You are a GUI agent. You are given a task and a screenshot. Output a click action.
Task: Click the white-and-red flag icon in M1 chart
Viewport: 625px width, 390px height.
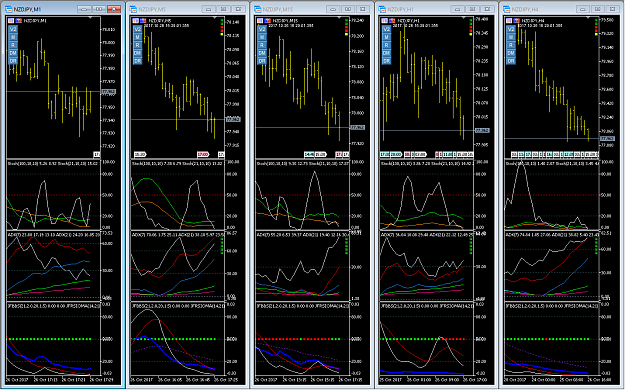12,20
